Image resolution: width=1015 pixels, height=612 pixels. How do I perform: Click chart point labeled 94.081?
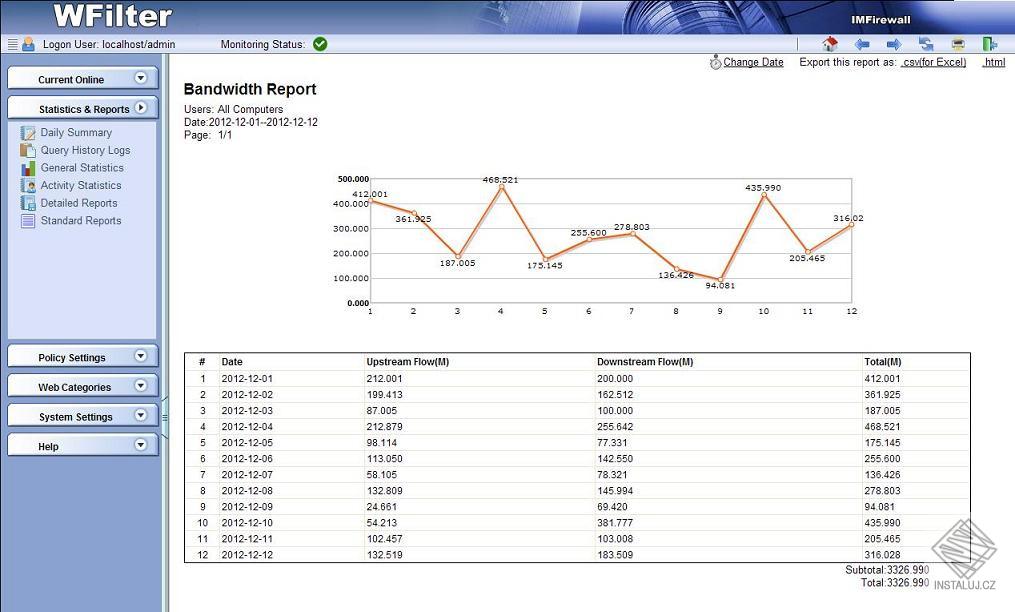[x=720, y=280]
